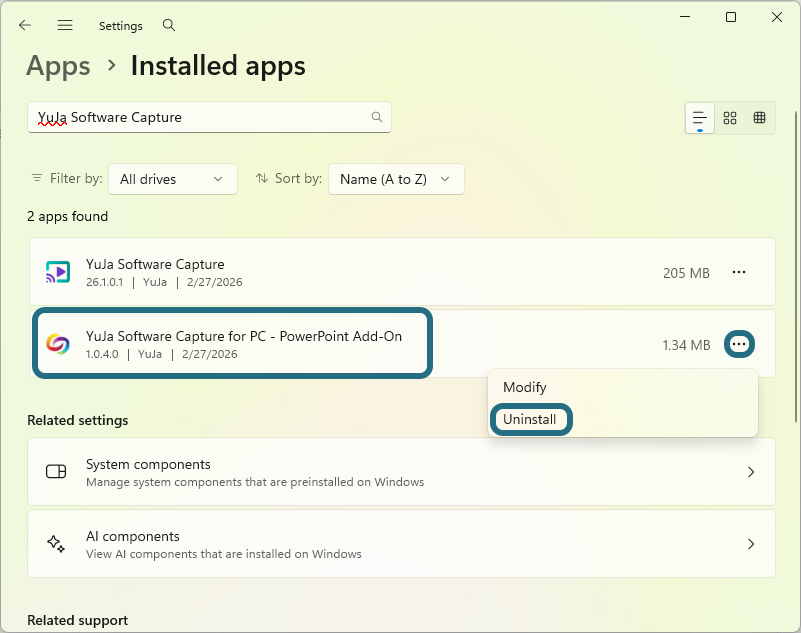This screenshot has width=801, height=633.
Task: Switch to grid view layout
Action: (x=729, y=118)
